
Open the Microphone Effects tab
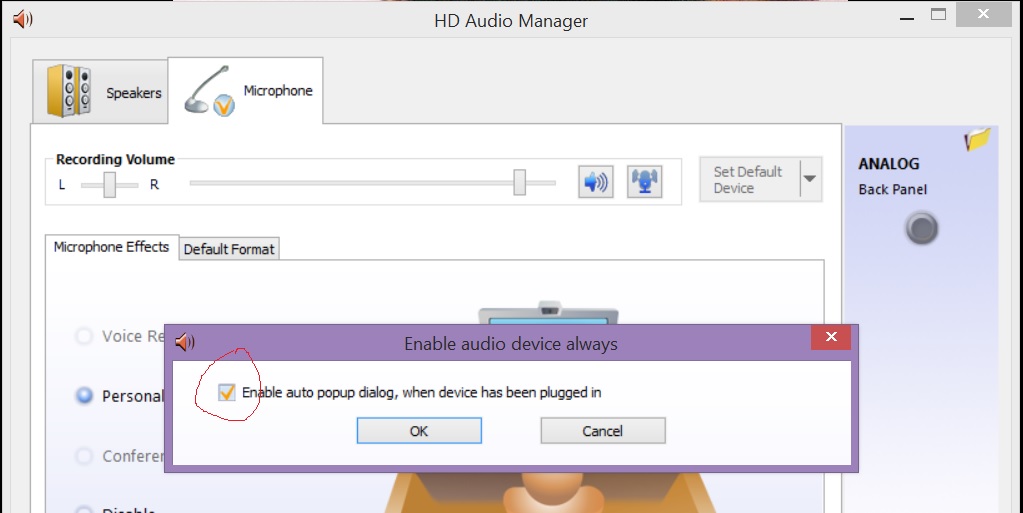(112, 247)
